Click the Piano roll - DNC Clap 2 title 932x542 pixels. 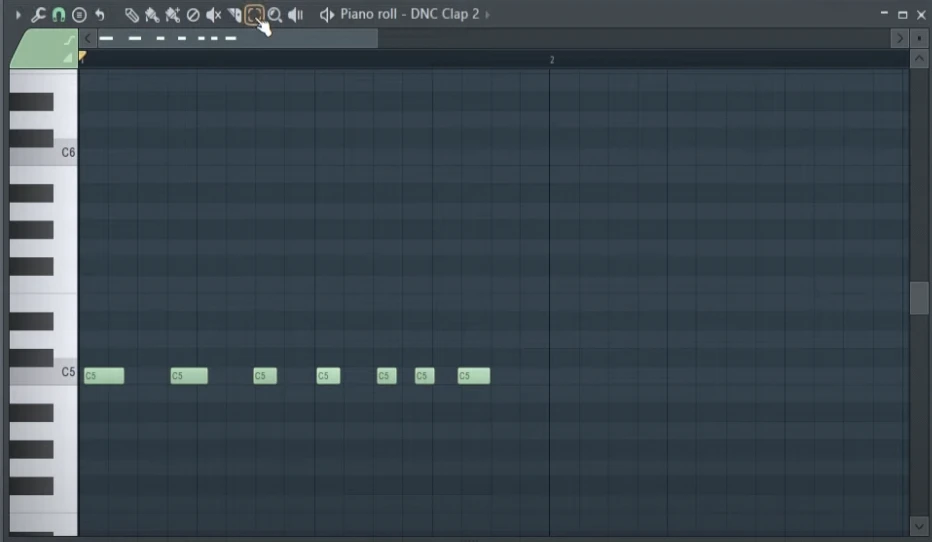tap(409, 15)
